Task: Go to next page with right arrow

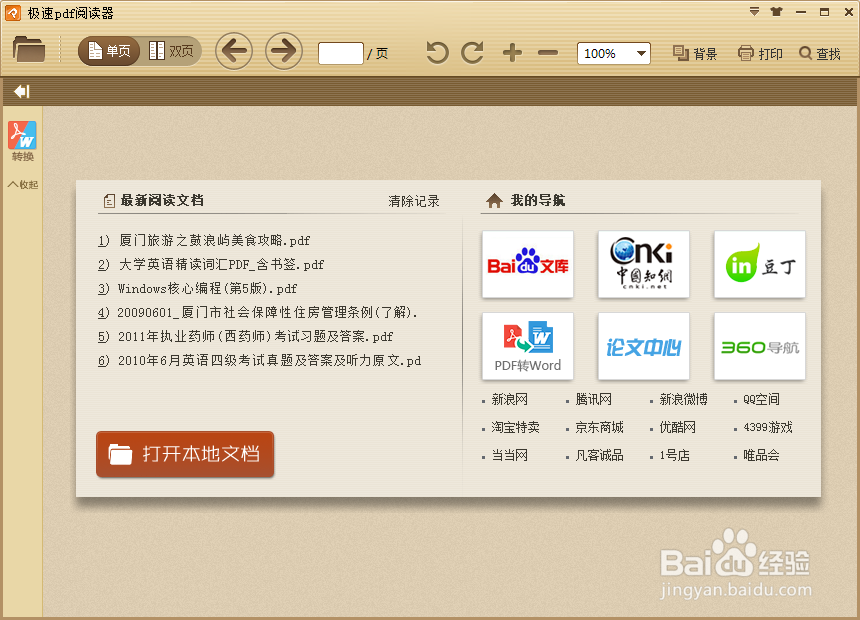Action: 284,52
